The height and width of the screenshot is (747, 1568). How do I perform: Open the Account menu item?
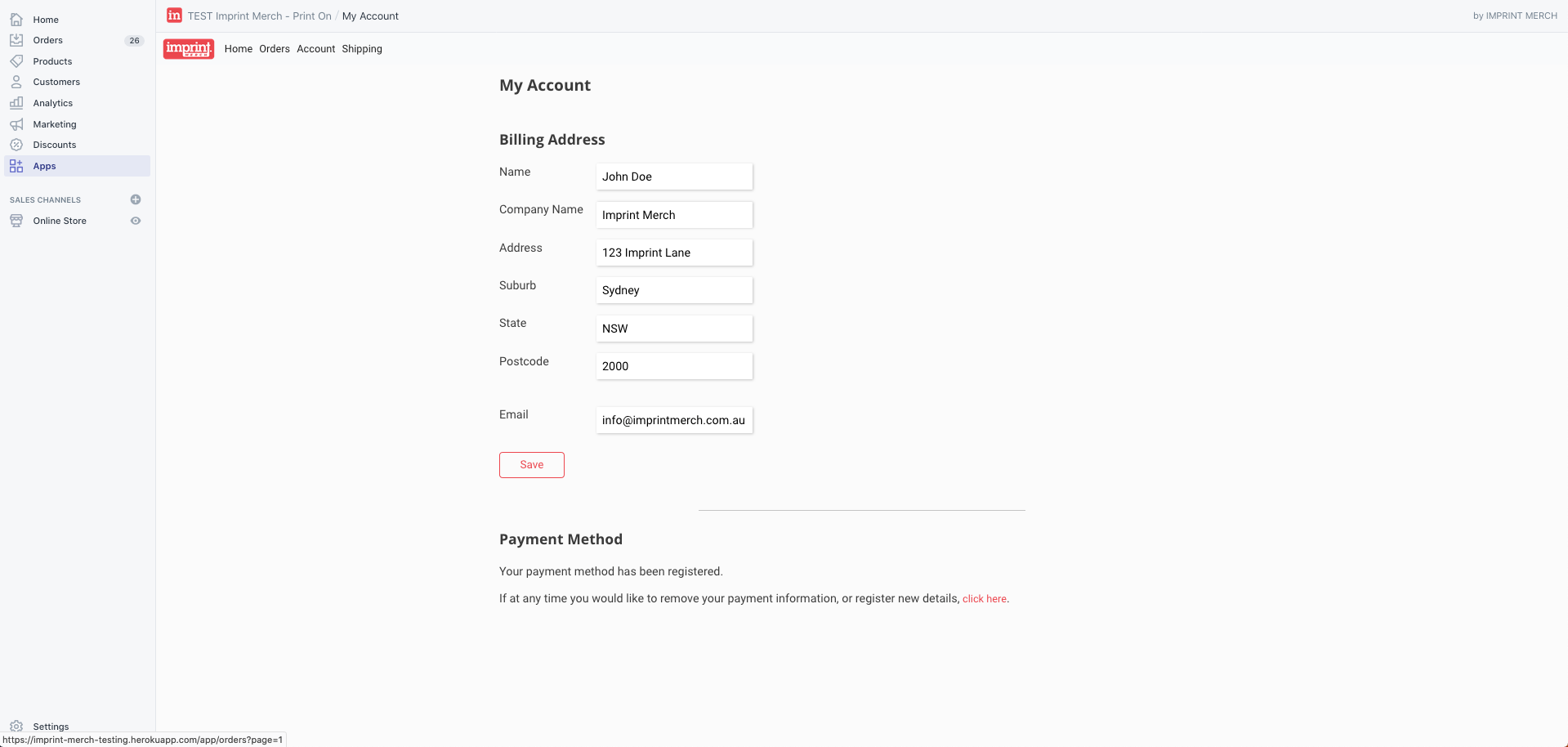(316, 49)
